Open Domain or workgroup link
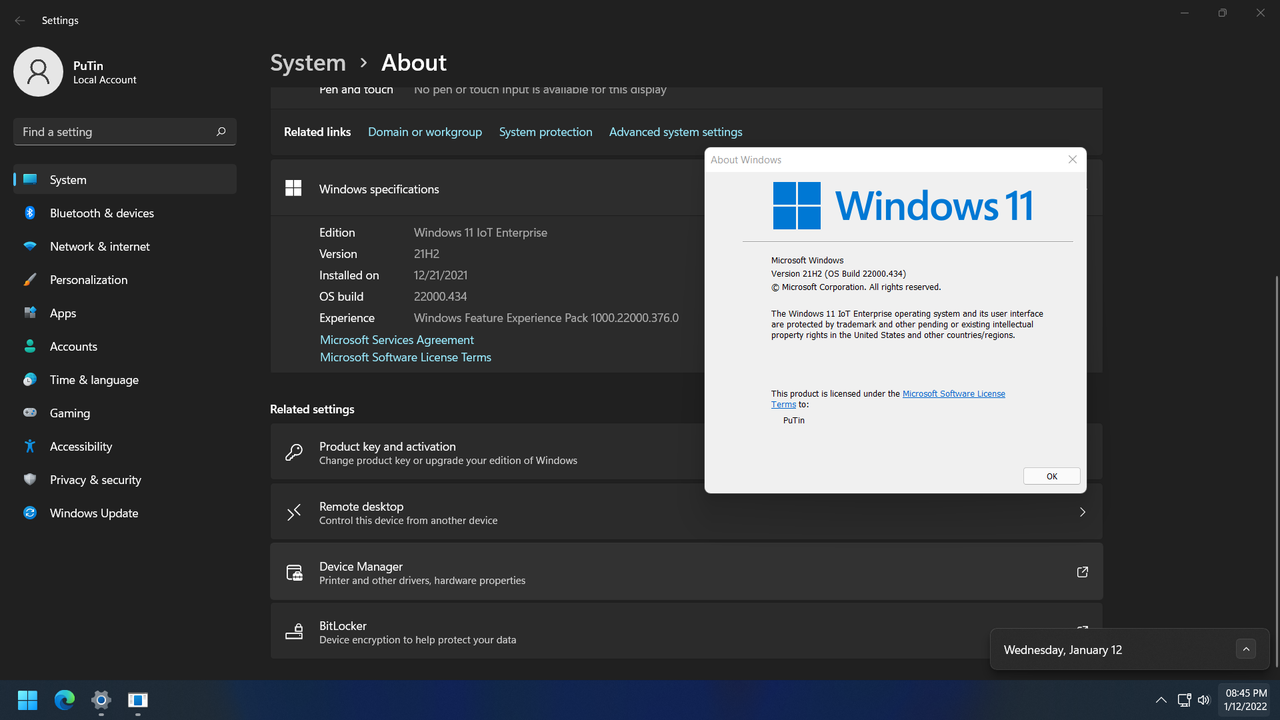The image size is (1280, 720). point(424,132)
